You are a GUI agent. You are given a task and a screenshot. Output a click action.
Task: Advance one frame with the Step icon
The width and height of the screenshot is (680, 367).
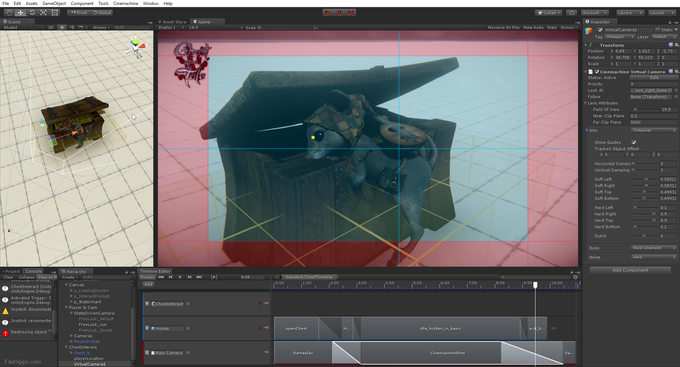tap(351, 13)
